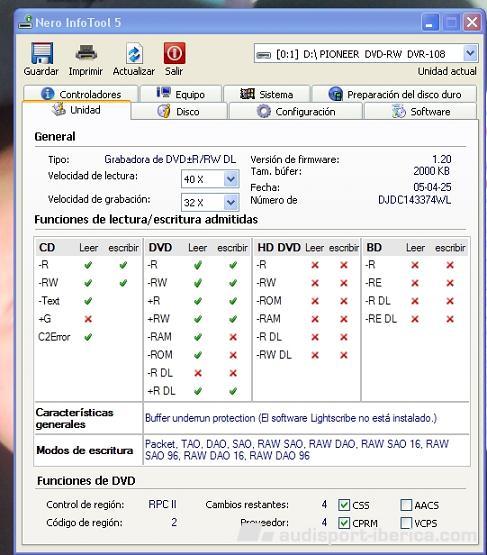Click the Imprimir printer icon
487x555 pixels.
point(86,53)
